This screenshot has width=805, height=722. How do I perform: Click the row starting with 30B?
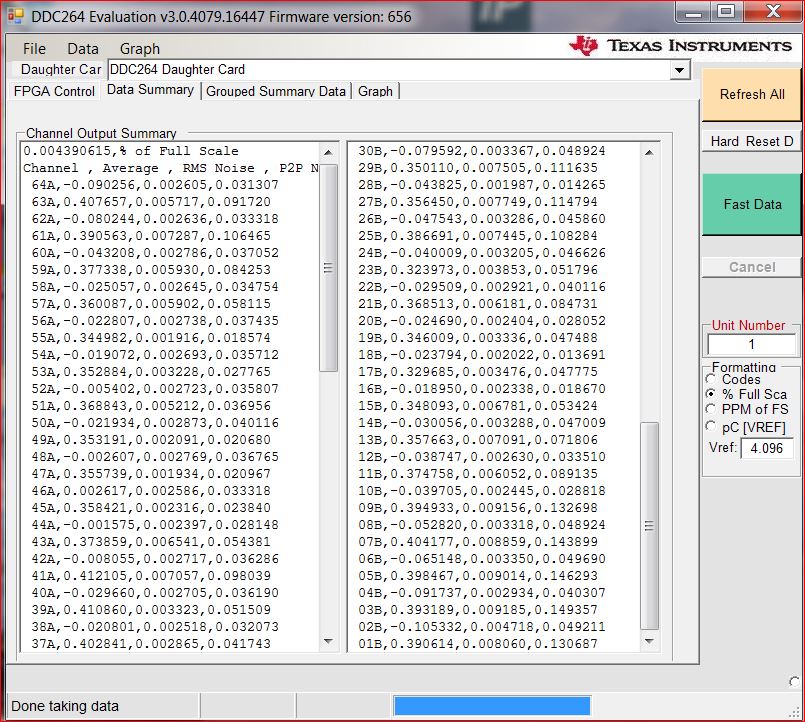482,151
